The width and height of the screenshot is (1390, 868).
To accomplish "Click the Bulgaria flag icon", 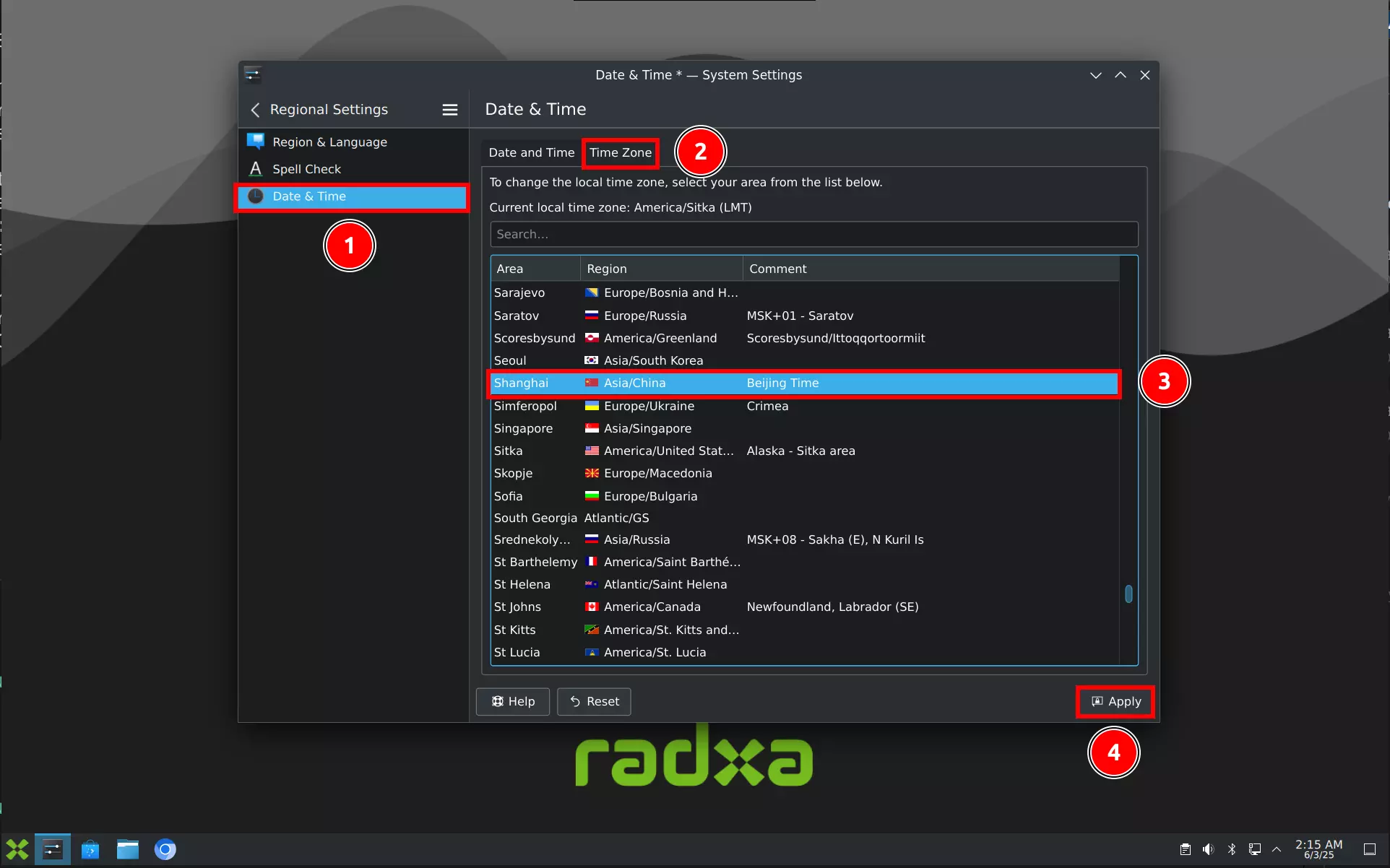I will pyautogui.click(x=592, y=496).
